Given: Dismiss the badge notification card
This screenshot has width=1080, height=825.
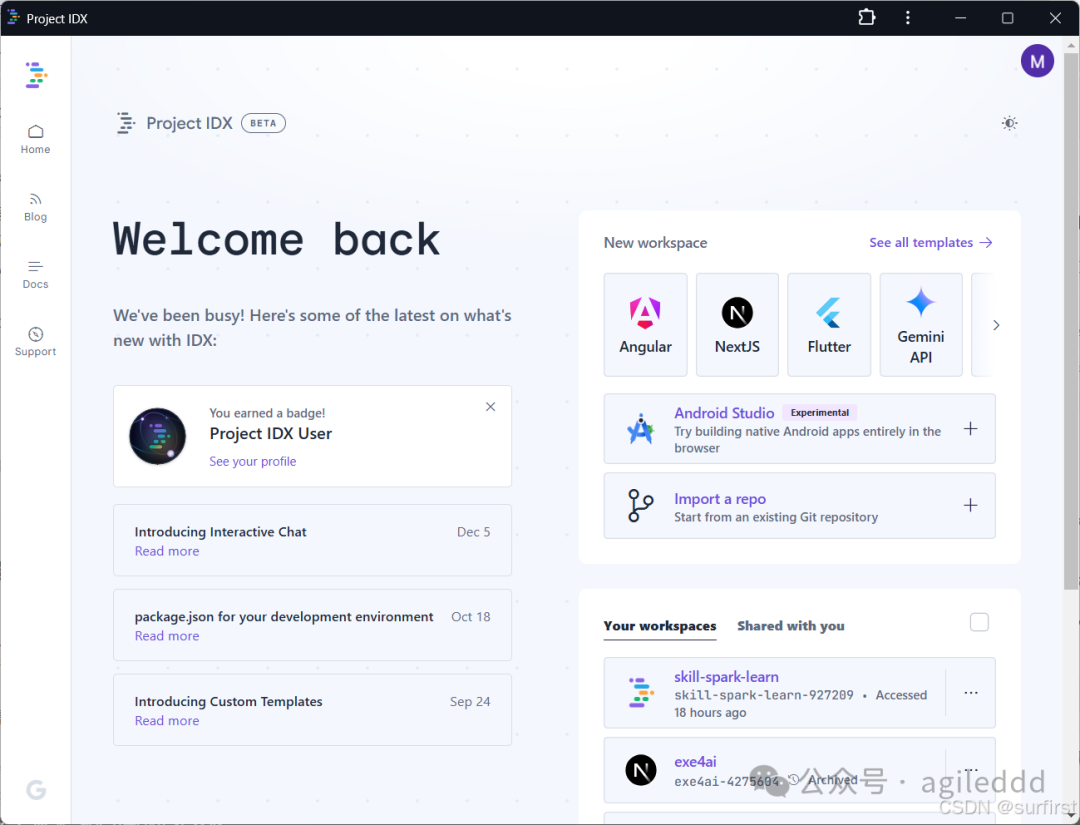Looking at the screenshot, I should click(x=490, y=407).
